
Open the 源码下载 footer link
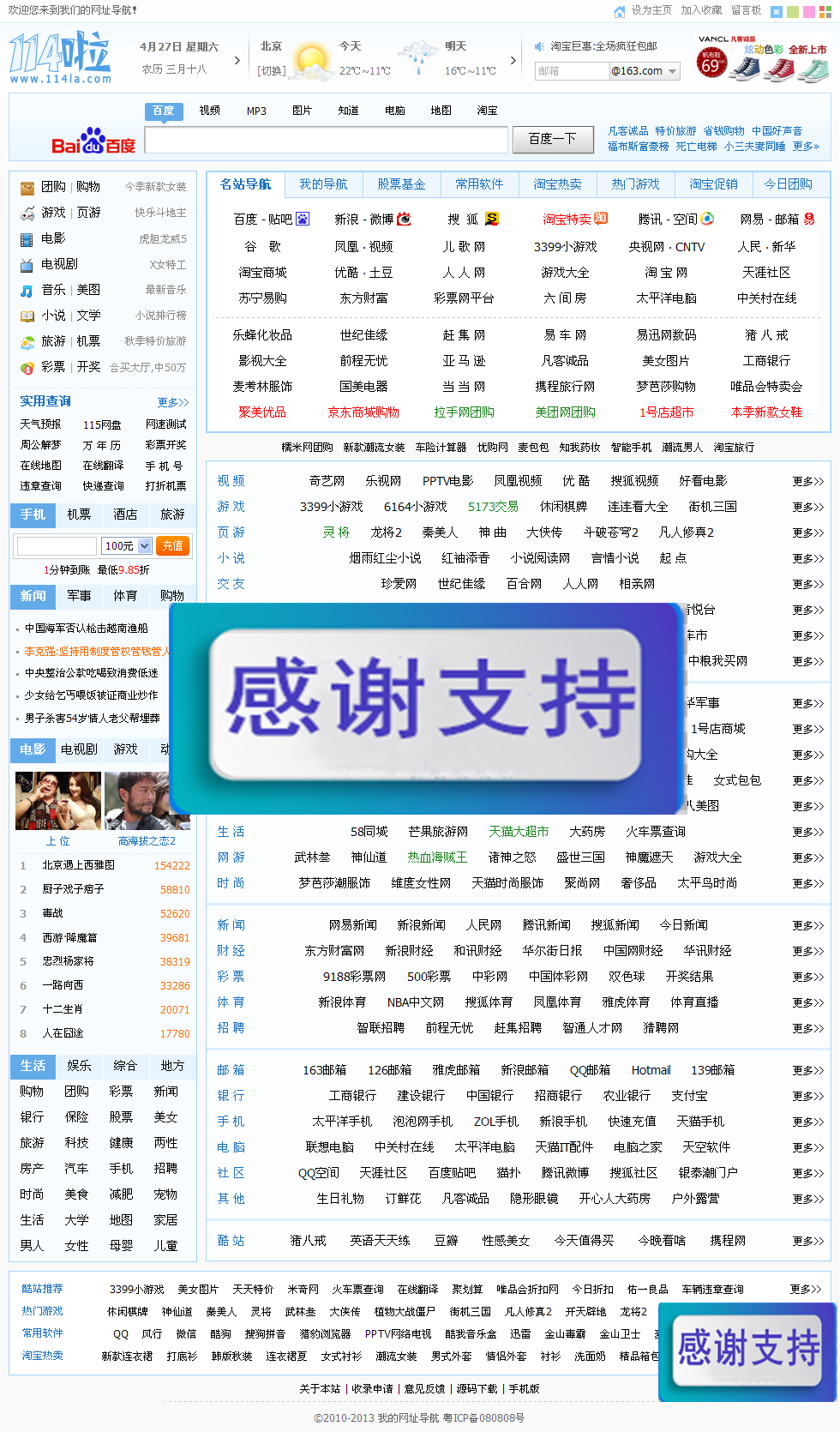point(477,1389)
